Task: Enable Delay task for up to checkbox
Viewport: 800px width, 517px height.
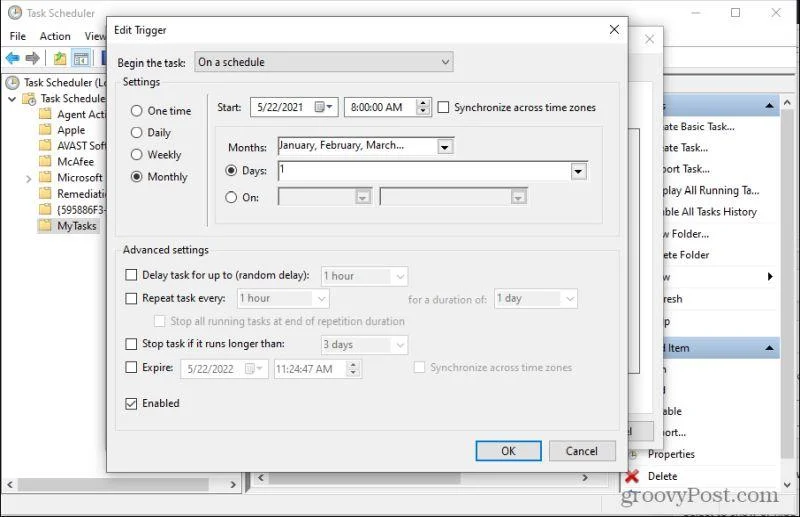Action: 131,275
